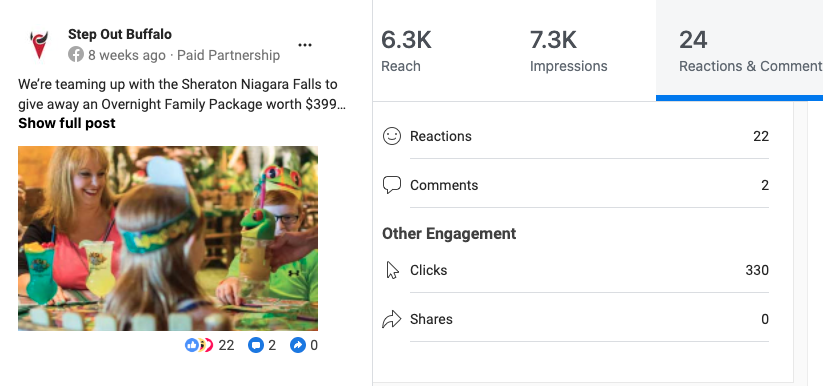Click the smiley Reactions icon

click(x=392, y=136)
